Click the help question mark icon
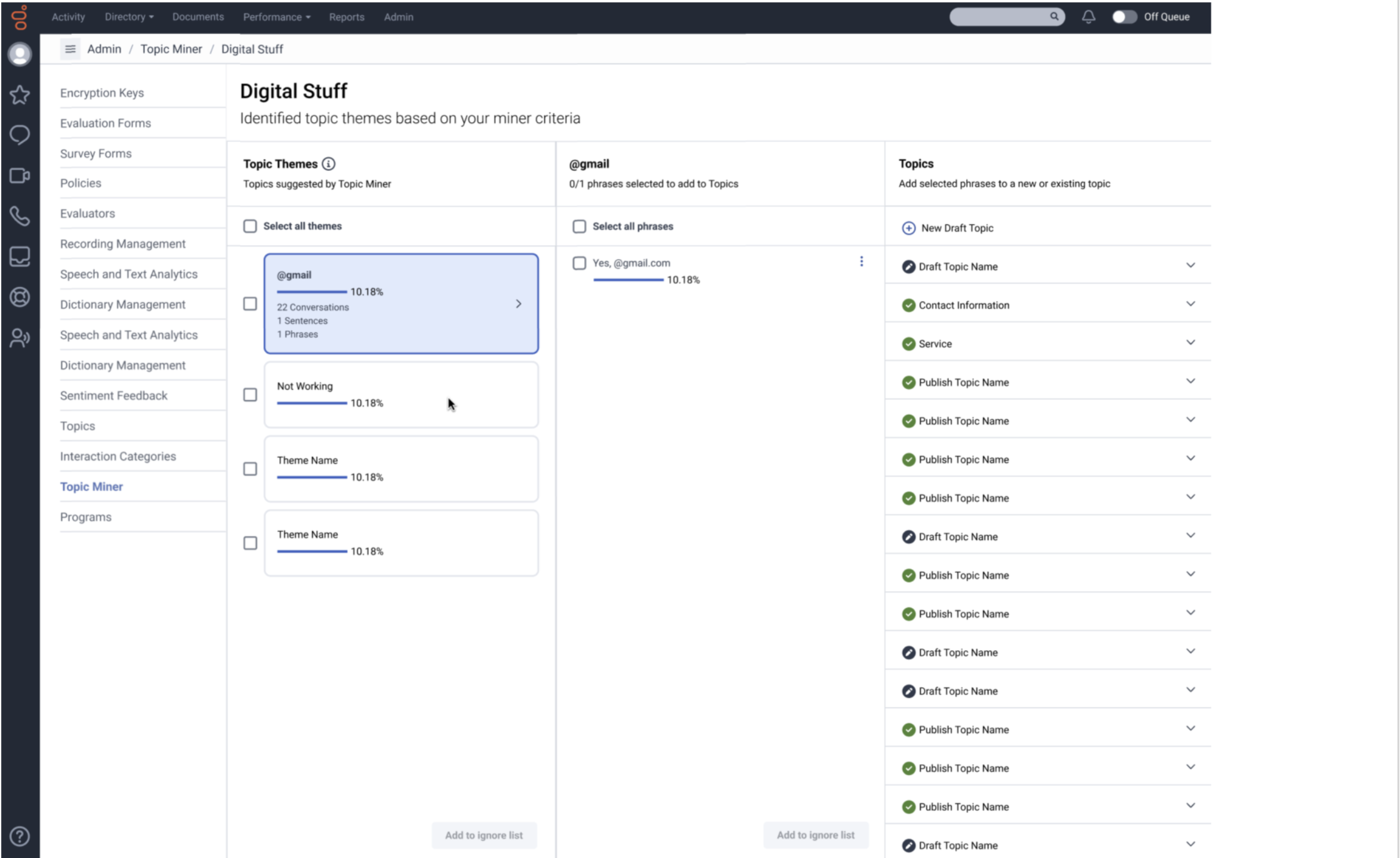The image size is (1400, 858). pyautogui.click(x=20, y=836)
